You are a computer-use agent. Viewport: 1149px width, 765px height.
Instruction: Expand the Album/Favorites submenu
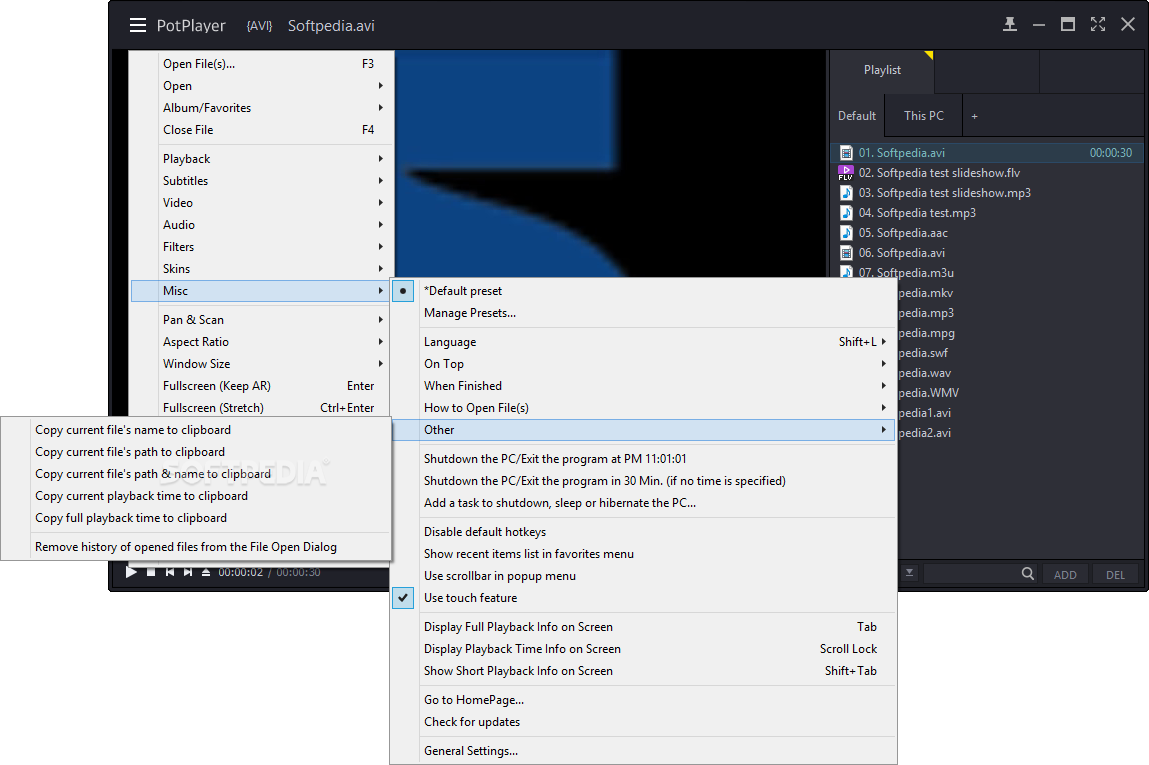tap(259, 108)
